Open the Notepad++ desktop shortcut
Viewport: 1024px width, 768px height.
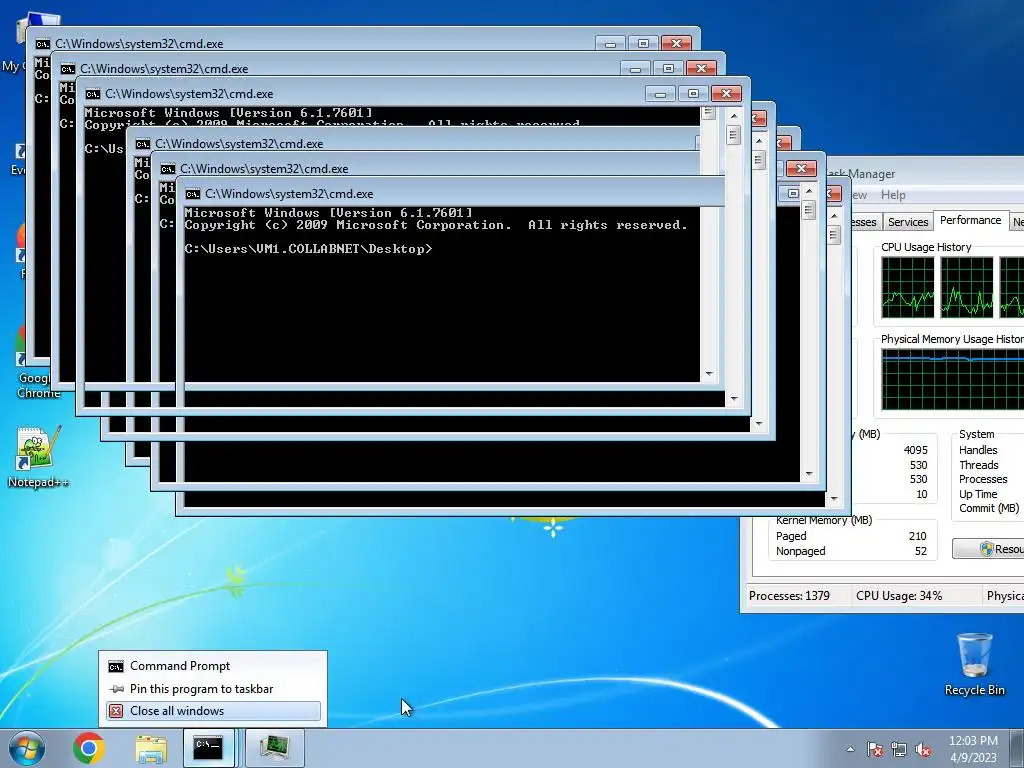point(38,457)
